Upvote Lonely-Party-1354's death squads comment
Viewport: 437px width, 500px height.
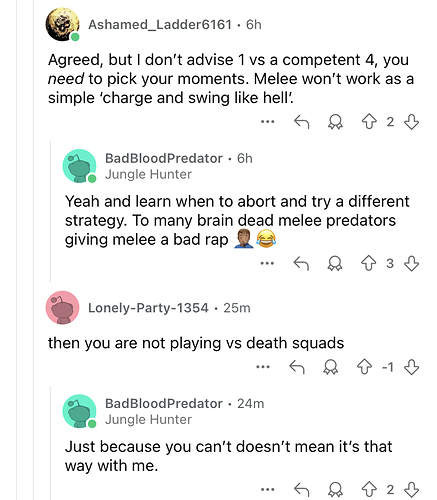(x=364, y=367)
